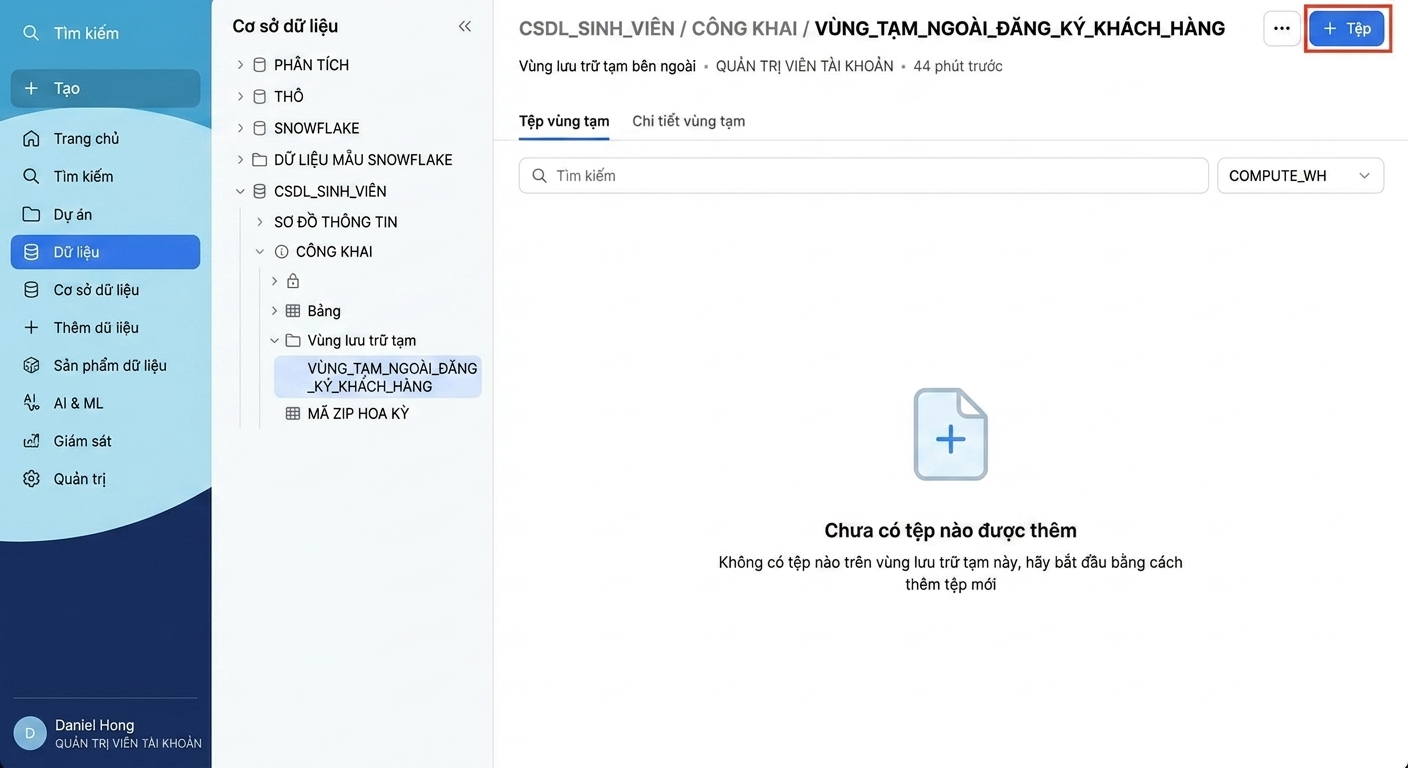Click database icon next to CSDL_SINH_VIÊN

tap(260, 191)
